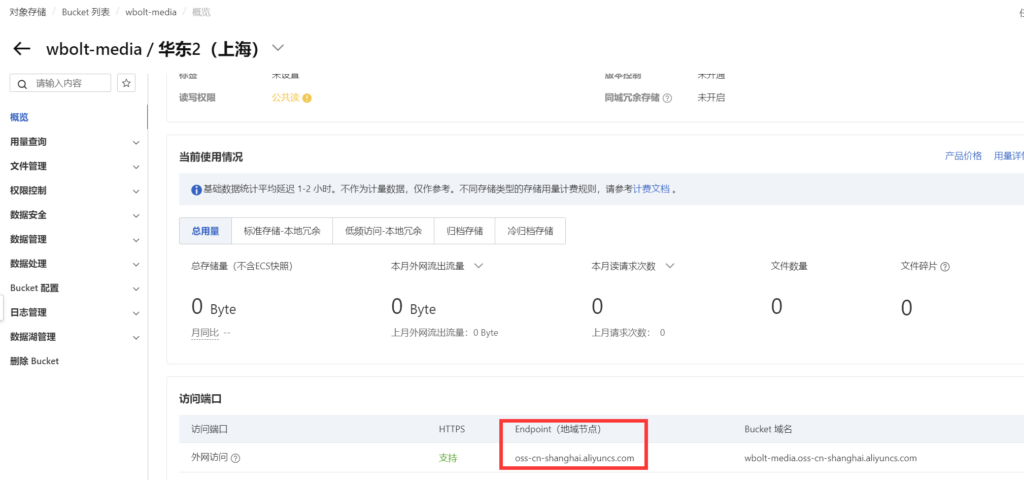
Task: Open the 计费文档 link
Action: click(x=651, y=188)
